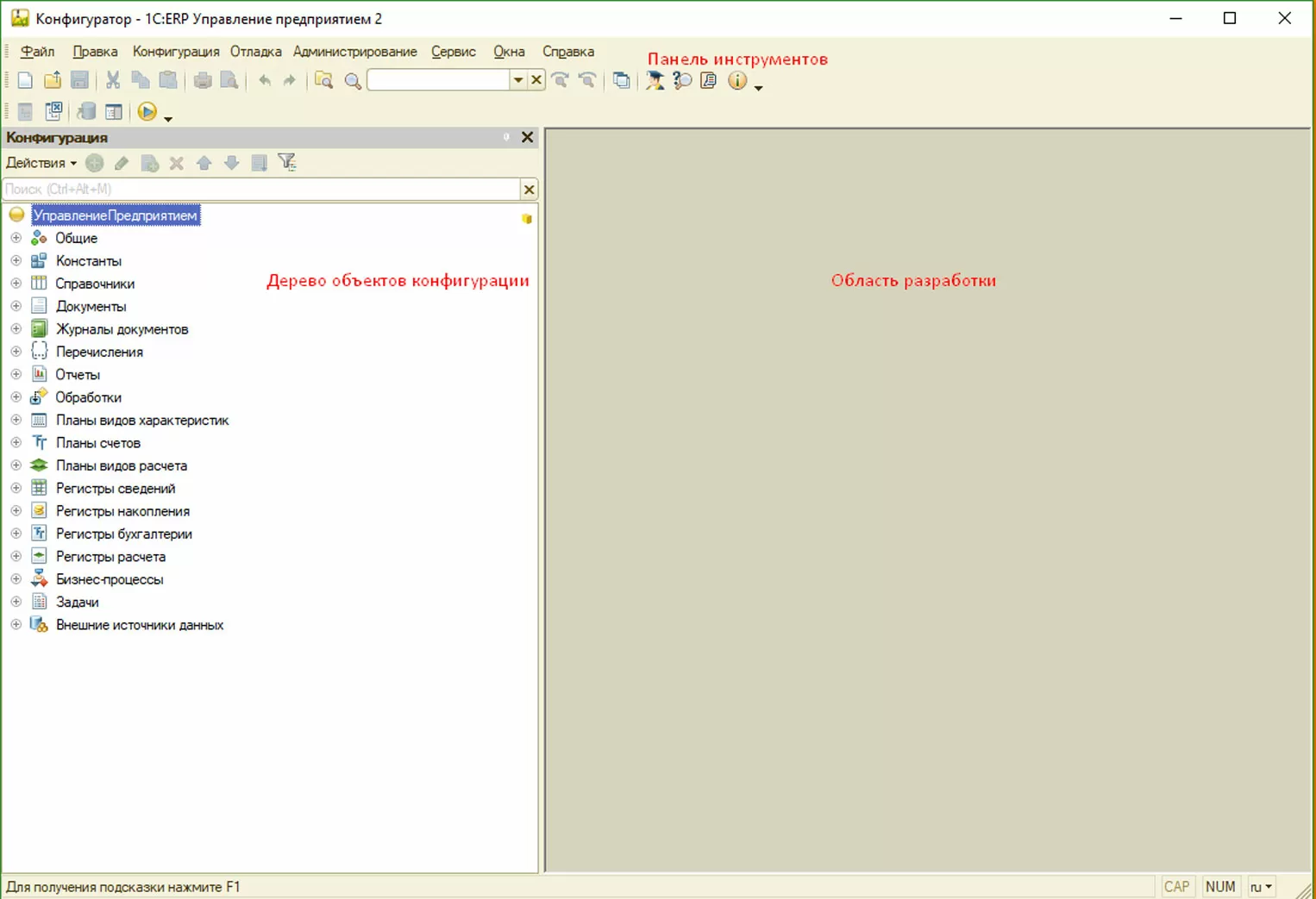Image resolution: width=1316 pixels, height=899 pixels.
Task: Expand the Справочники tree node
Action: (x=16, y=284)
